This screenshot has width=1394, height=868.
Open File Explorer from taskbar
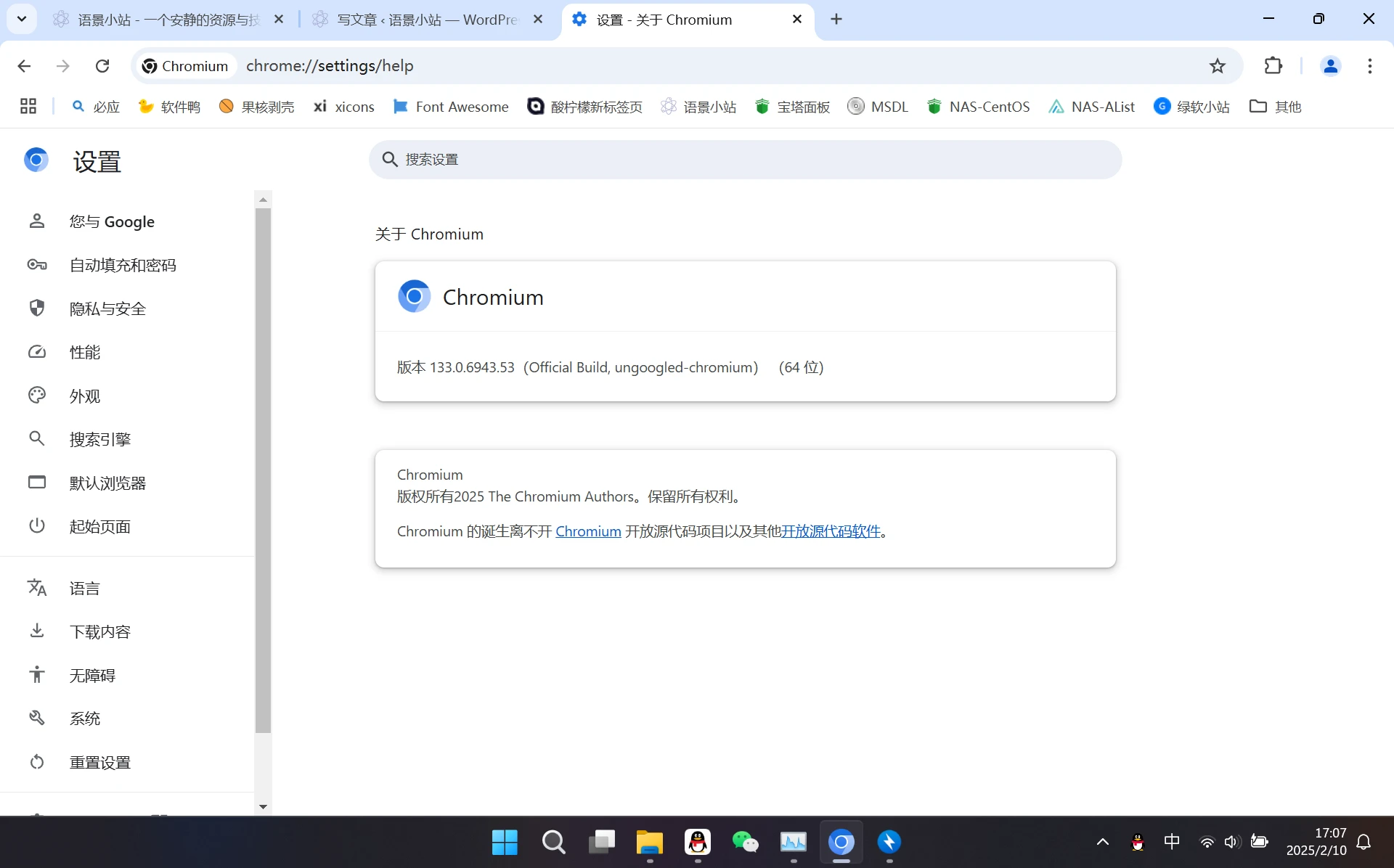pos(650,843)
